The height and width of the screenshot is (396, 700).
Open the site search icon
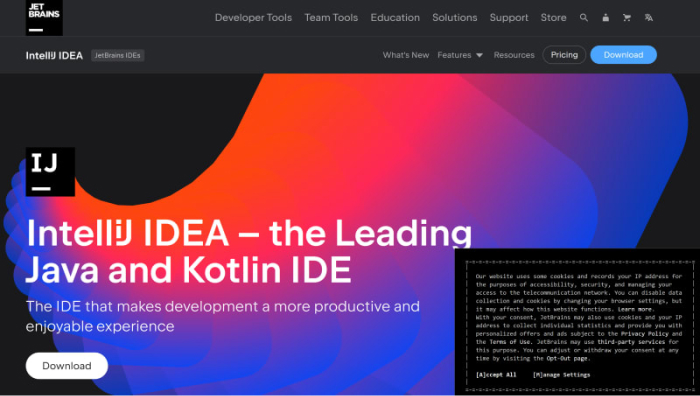[x=583, y=18]
